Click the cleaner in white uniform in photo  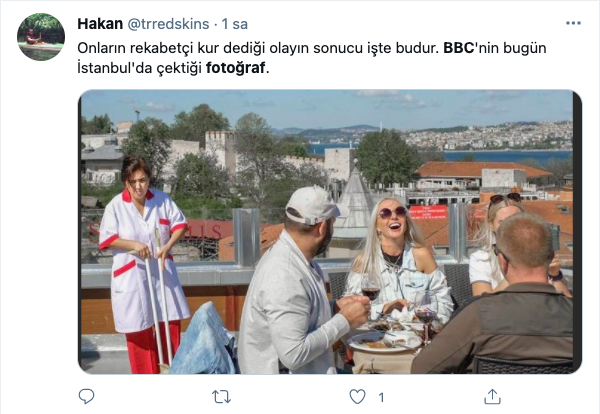click(141, 264)
